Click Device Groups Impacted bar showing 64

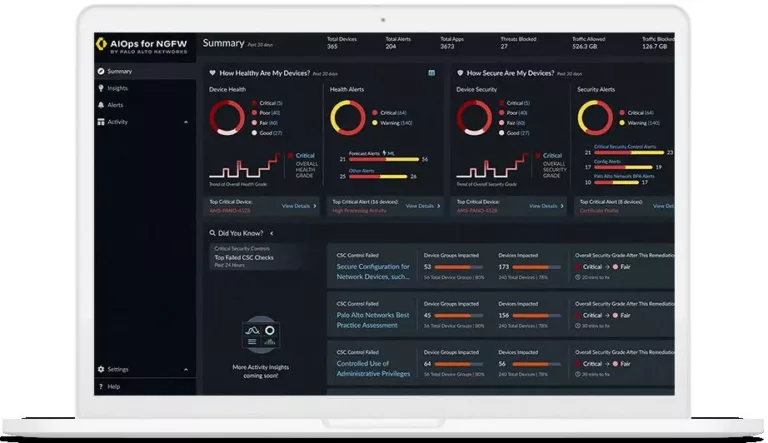click(458, 364)
